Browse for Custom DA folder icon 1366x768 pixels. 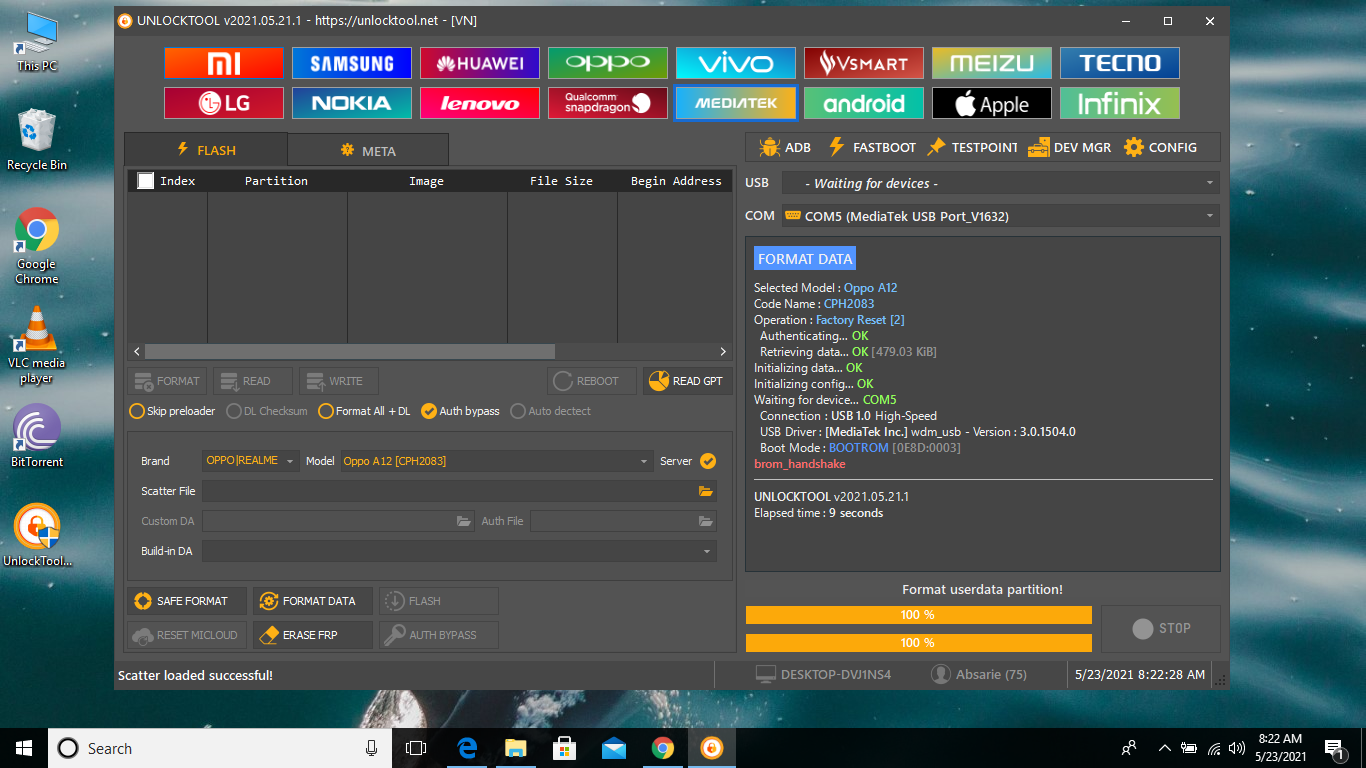[x=464, y=521]
